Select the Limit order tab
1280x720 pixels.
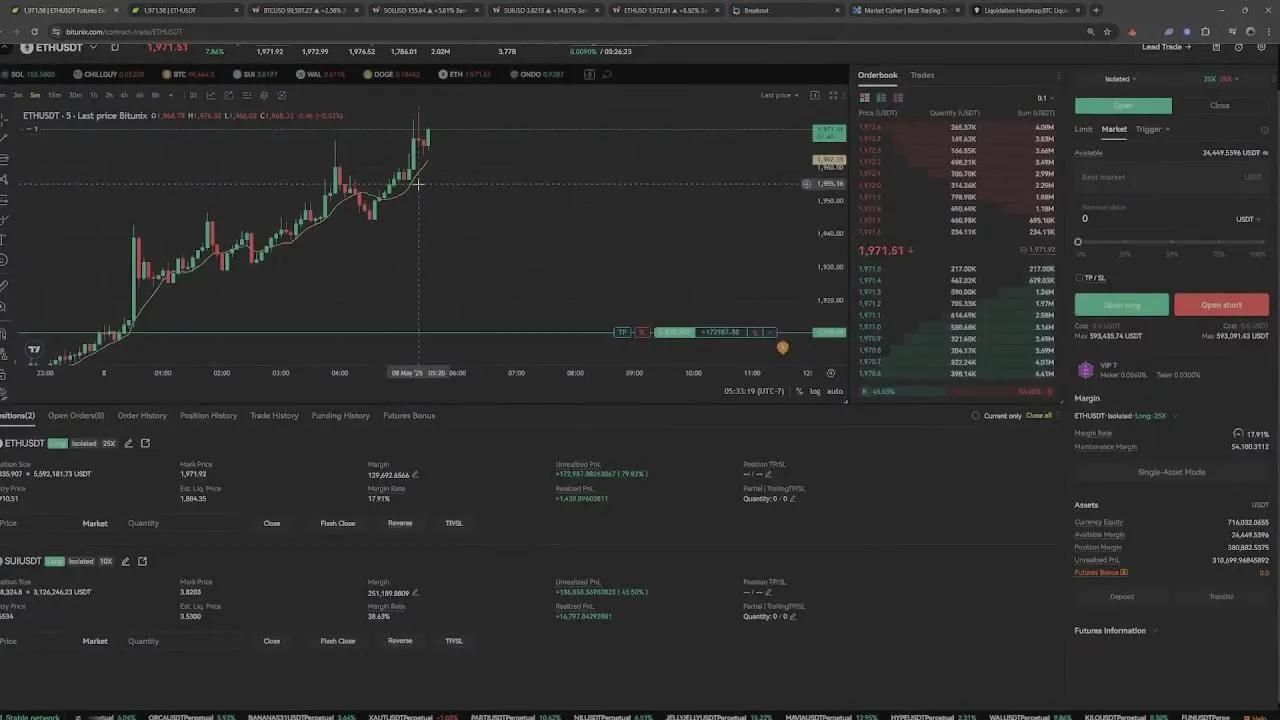[1083, 129]
